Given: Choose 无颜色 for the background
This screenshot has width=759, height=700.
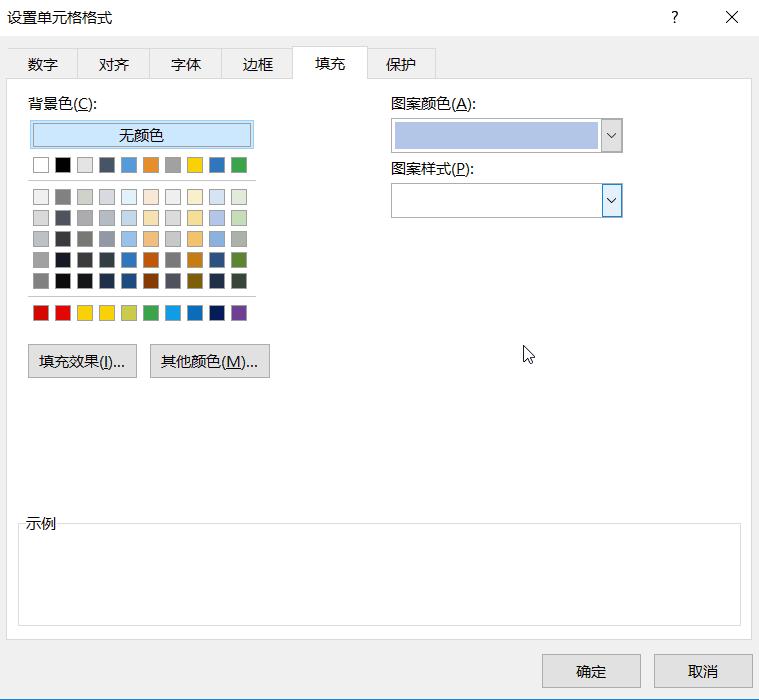Looking at the screenshot, I should (141, 135).
